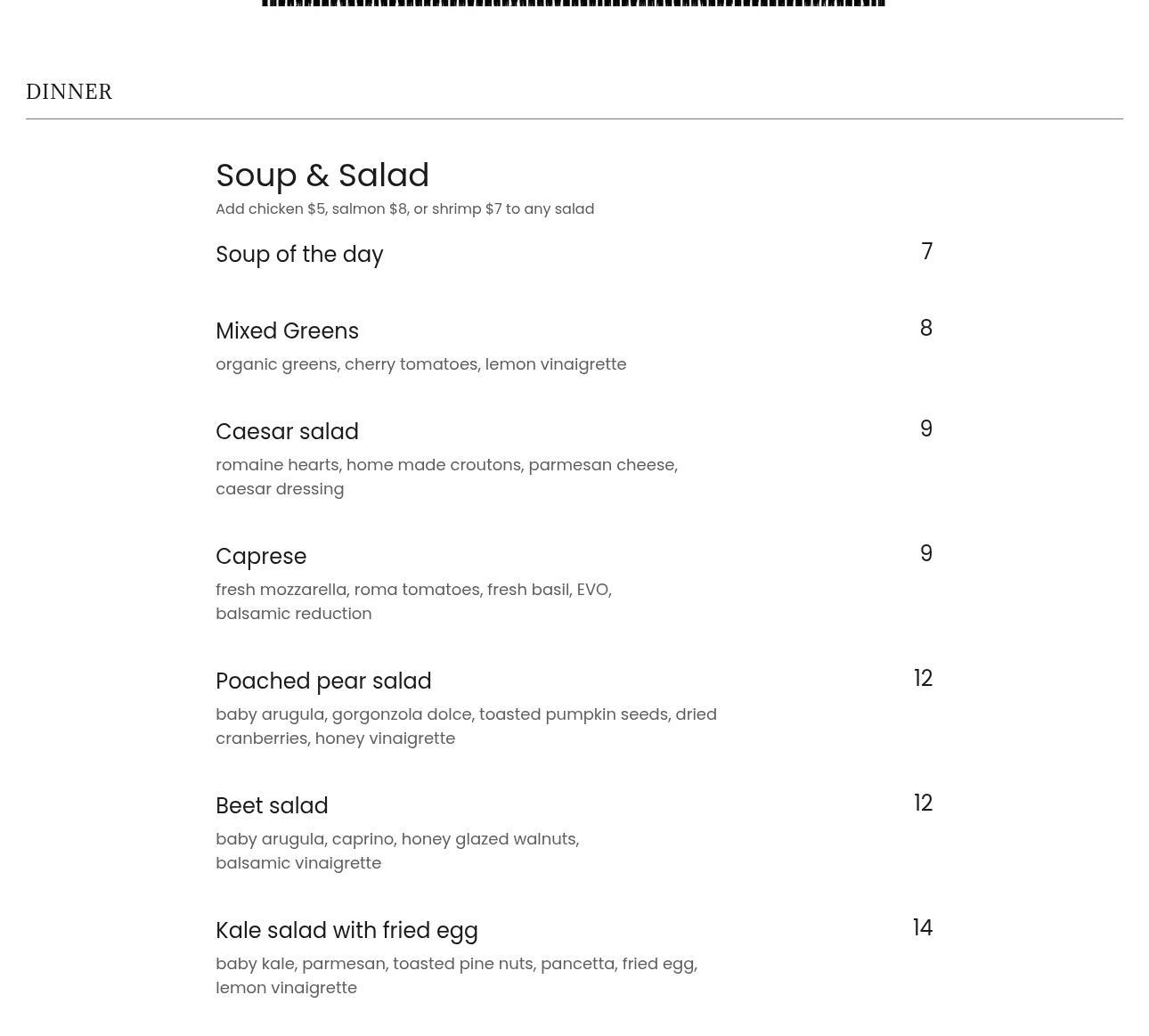Click the price 7 for soup
1149x1036 pixels.
[x=926, y=252]
